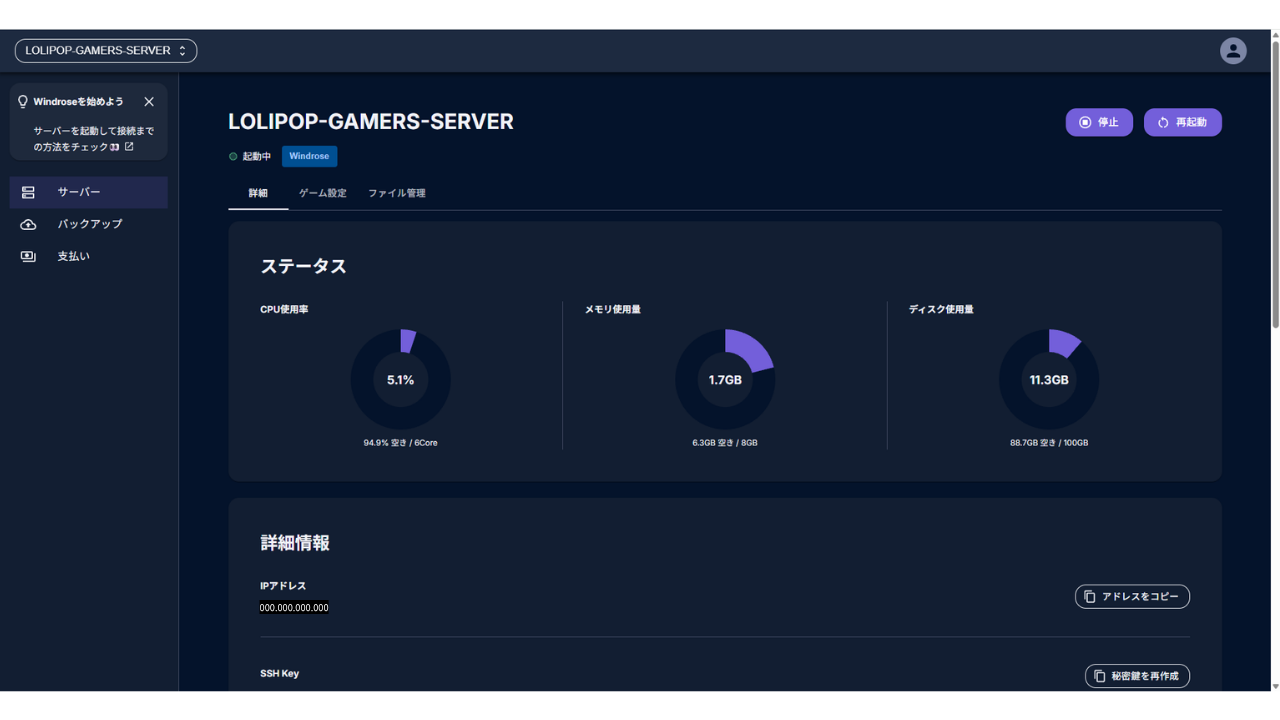Open 支払い in the sidebar
The width and height of the screenshot is (1280, 720).
coord(89,257)
